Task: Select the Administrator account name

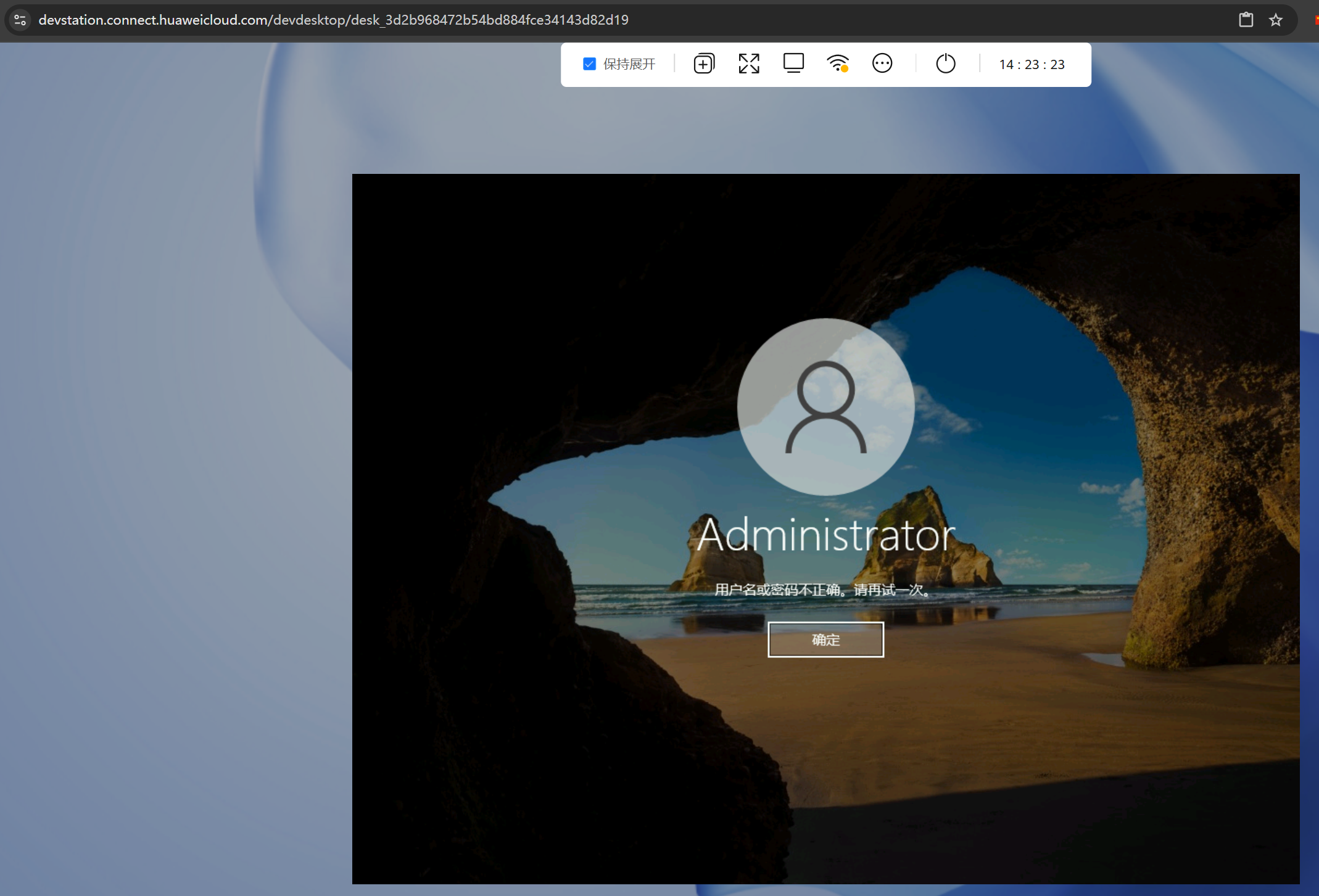Action: click(x=825, y=535)
